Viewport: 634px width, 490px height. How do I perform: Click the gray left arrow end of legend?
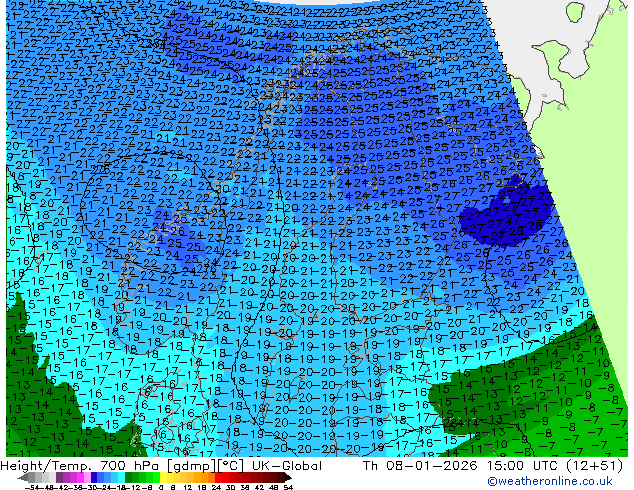(x=23, y=478)
